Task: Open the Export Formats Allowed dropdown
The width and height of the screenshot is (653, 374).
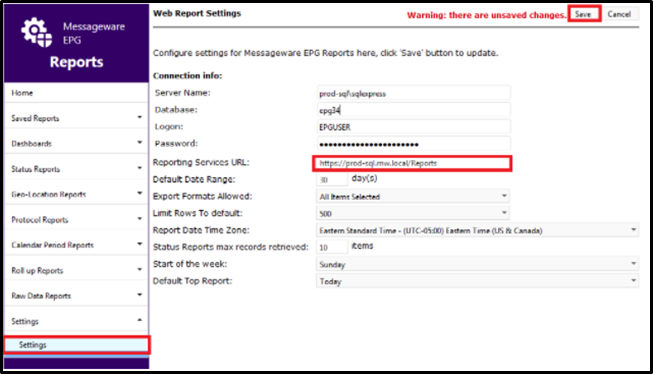Action: (413, 196)
